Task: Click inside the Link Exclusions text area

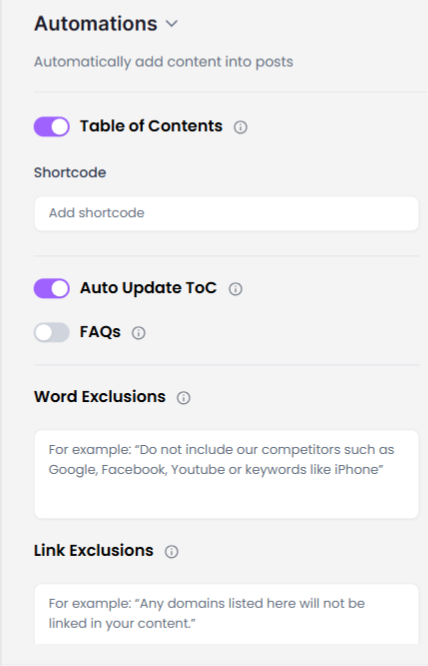Action: 226,614
